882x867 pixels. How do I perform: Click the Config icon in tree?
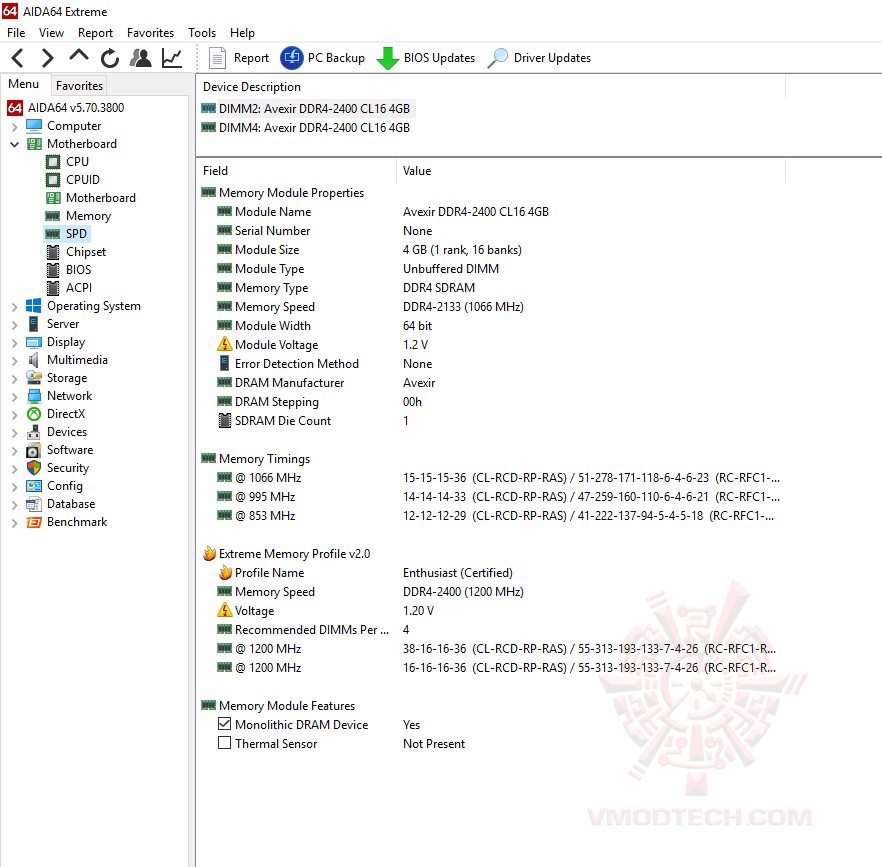pos(34,486)
